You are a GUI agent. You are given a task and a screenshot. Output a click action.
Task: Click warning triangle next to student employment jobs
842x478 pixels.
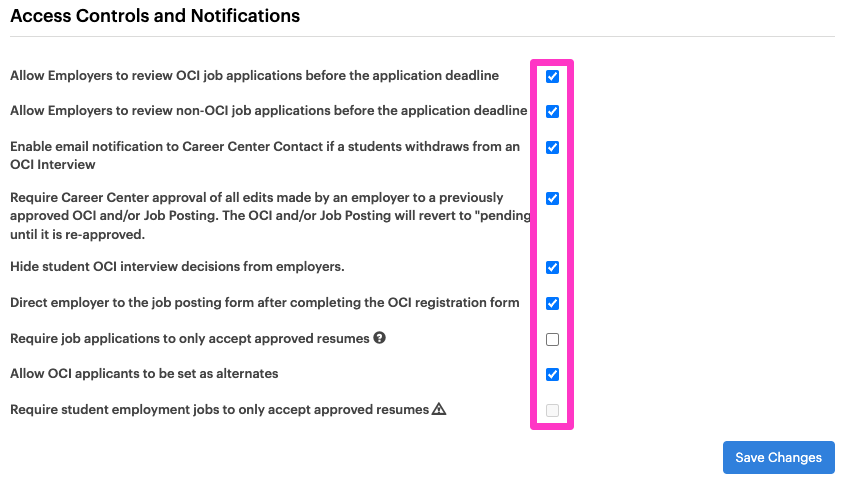click(x=439, y=409)
